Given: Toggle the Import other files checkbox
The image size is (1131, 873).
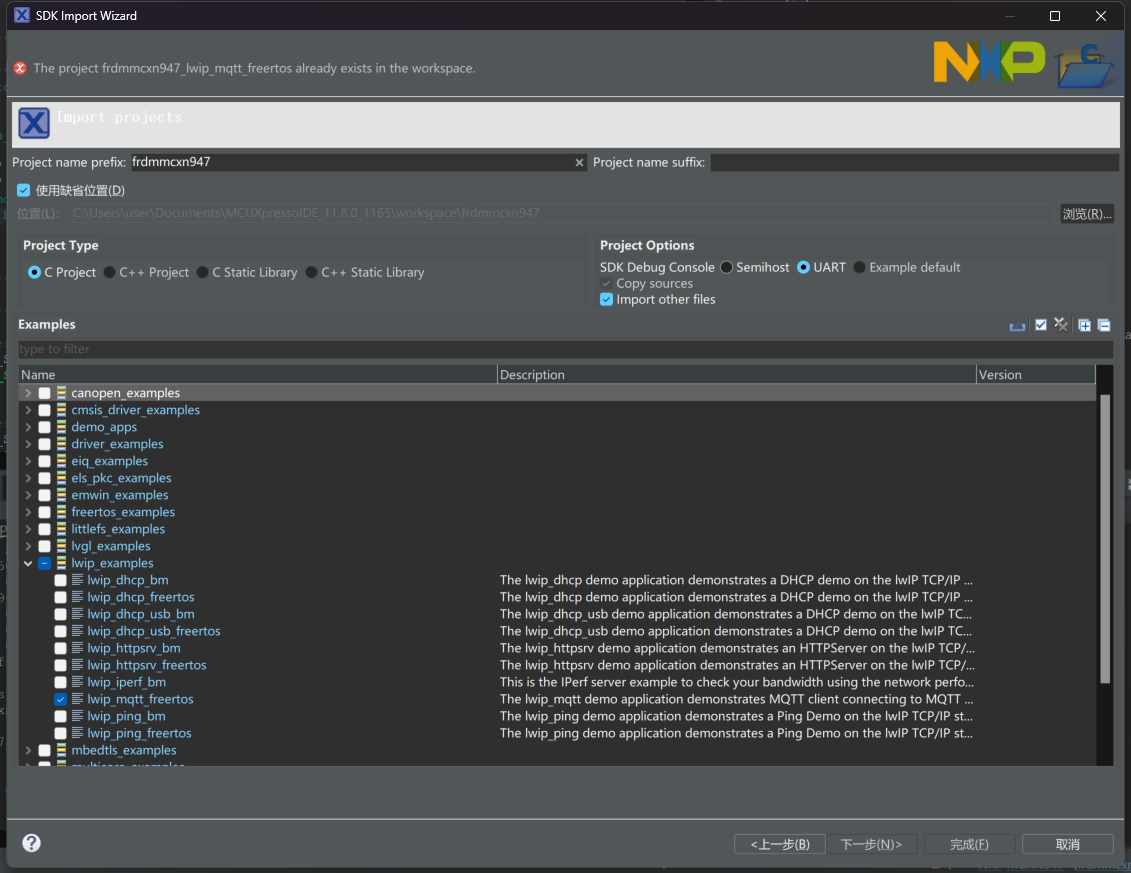Looking at the screenshot, I should click(607, 299).
